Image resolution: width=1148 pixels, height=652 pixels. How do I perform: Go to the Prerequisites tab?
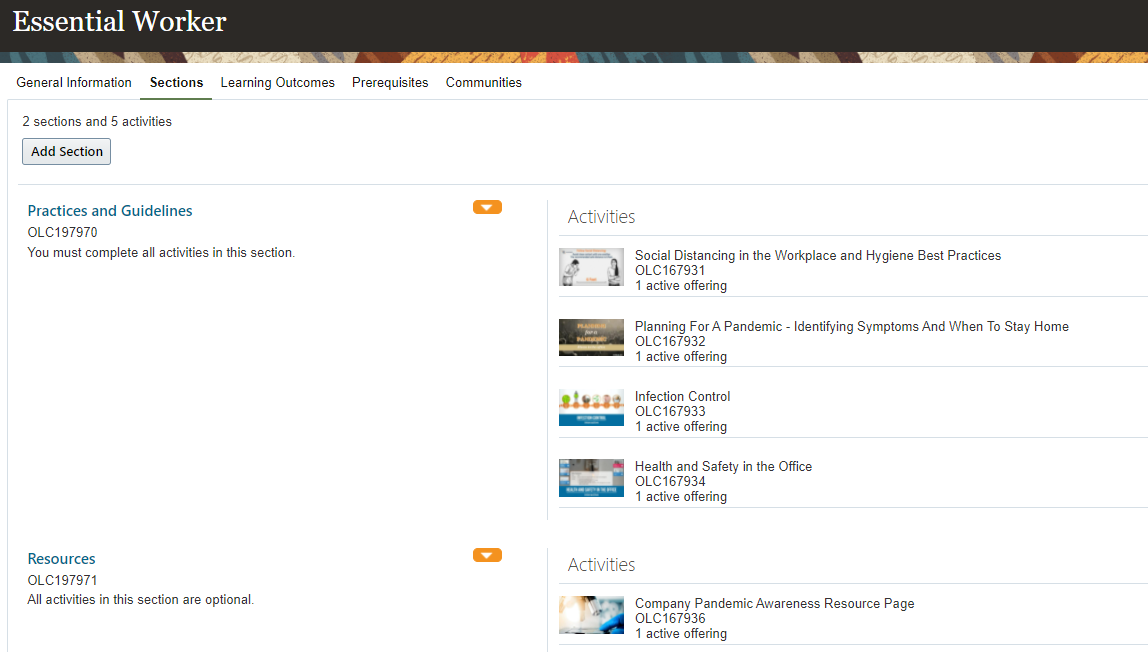coord(390,83)
